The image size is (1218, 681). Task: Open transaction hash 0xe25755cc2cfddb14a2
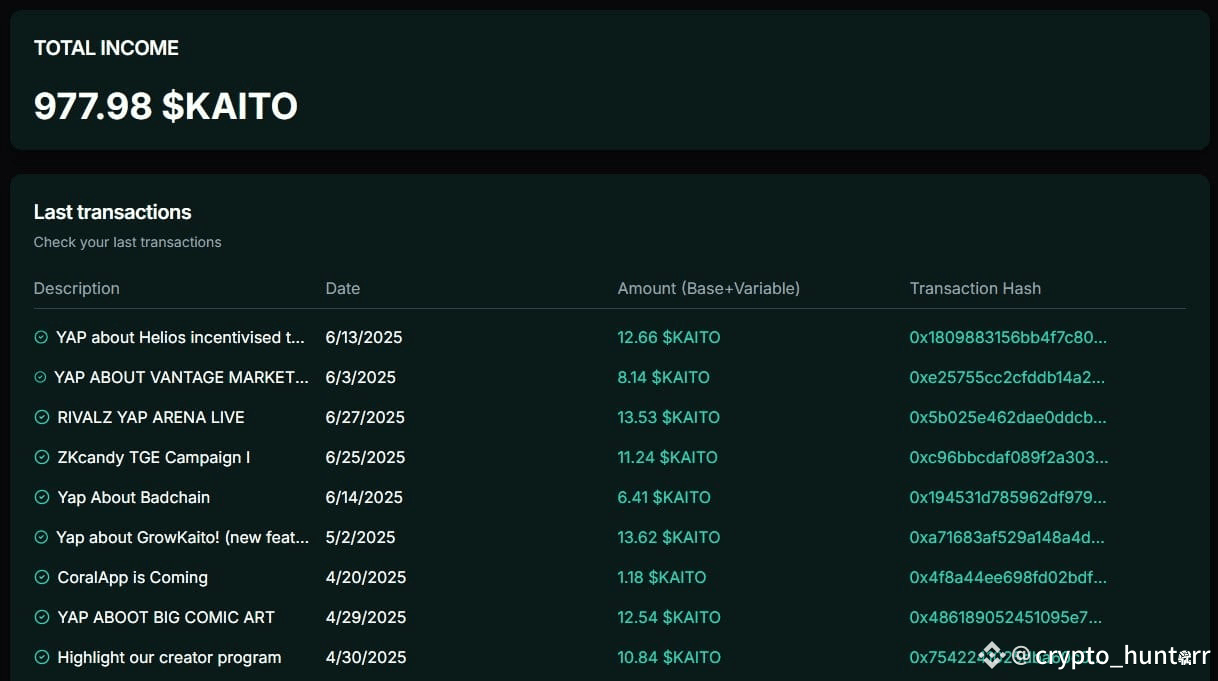tap(1007, 378)
